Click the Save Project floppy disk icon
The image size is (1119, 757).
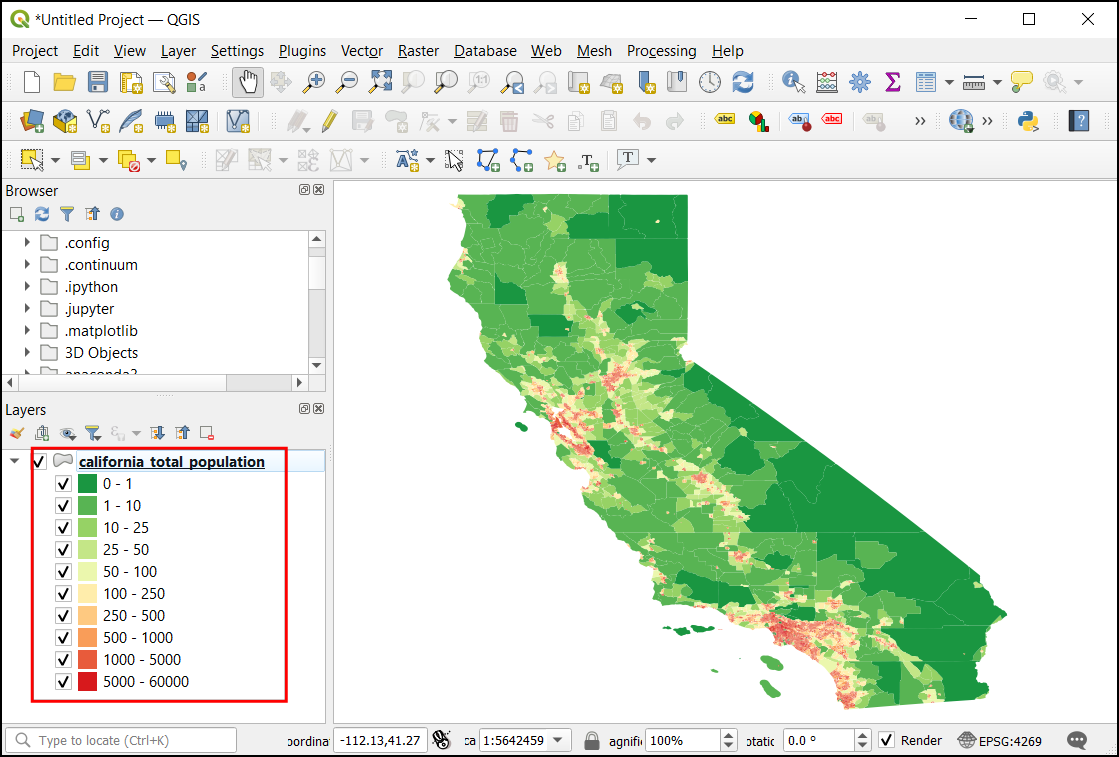click(98, 82)
